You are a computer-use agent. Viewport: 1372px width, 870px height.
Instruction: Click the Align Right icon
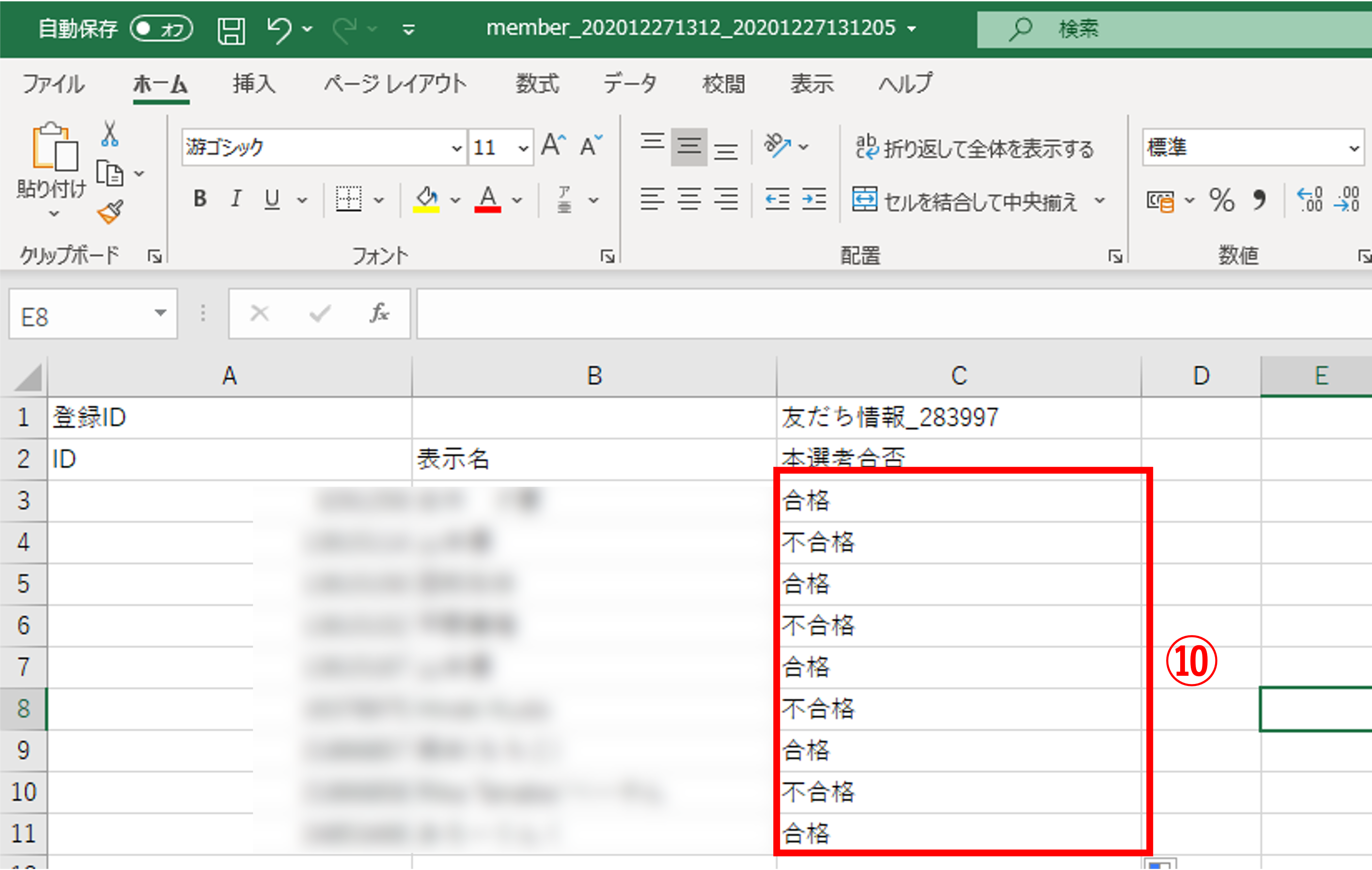[x=726, y=199]
